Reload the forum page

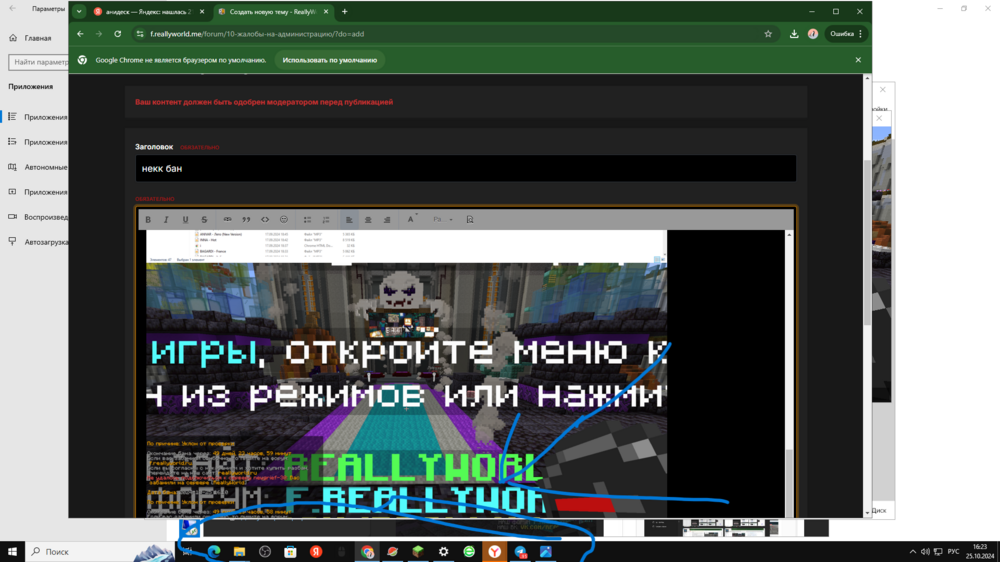[118, 34]
